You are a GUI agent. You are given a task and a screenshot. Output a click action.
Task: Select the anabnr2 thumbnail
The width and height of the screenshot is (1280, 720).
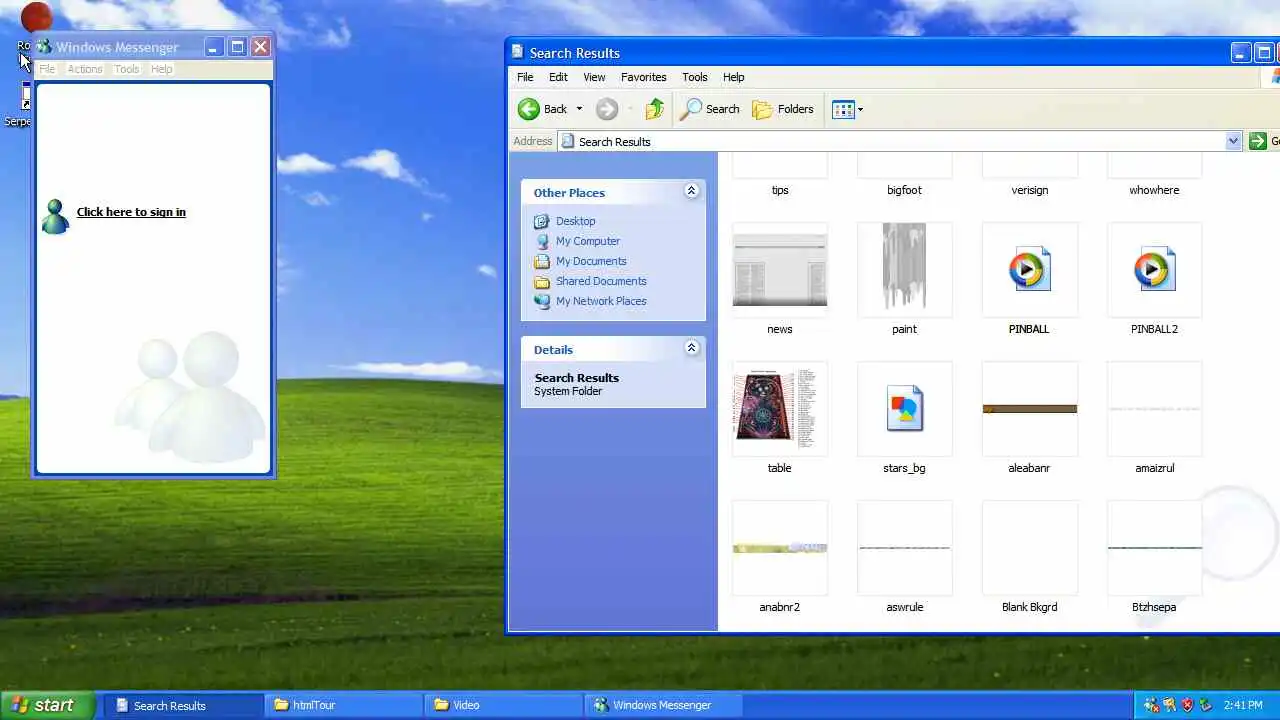click(x=780, y=548)
